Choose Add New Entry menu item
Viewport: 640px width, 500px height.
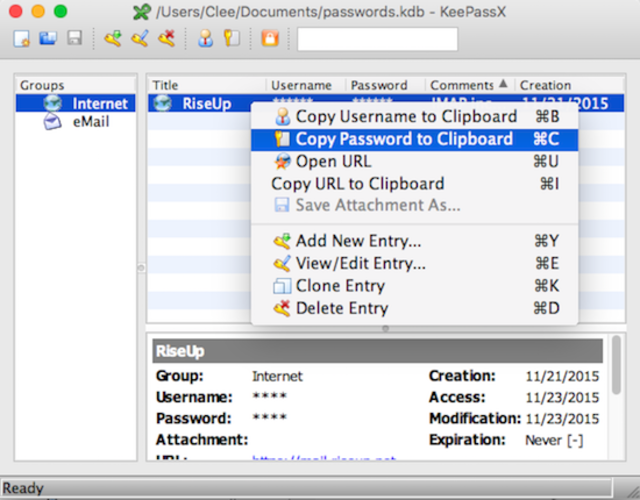pyautogui.click(x=414, y=241)
